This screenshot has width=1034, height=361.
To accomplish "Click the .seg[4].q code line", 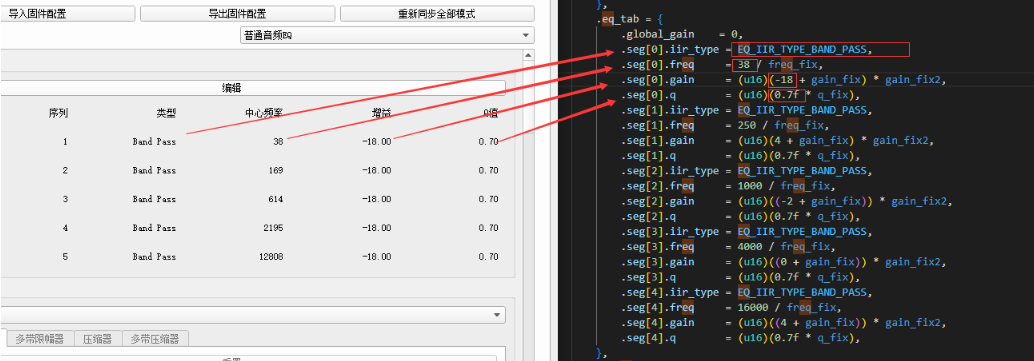I will pyautogui.click(x=741, y=338).
